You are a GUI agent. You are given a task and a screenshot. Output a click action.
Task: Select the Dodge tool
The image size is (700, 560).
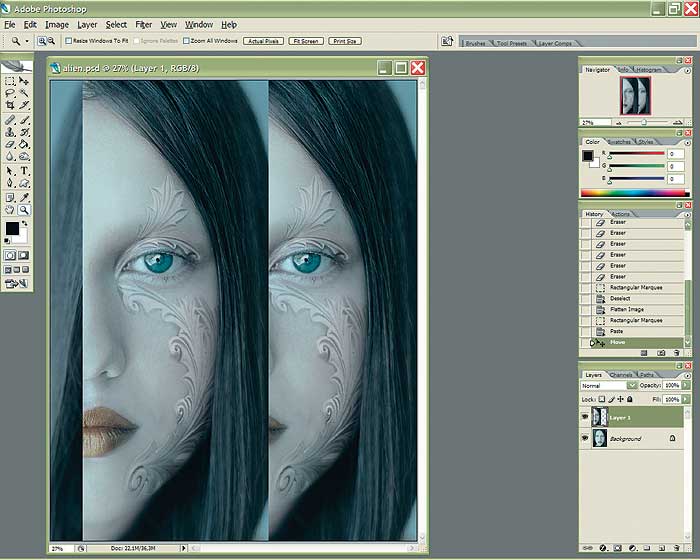24,156
